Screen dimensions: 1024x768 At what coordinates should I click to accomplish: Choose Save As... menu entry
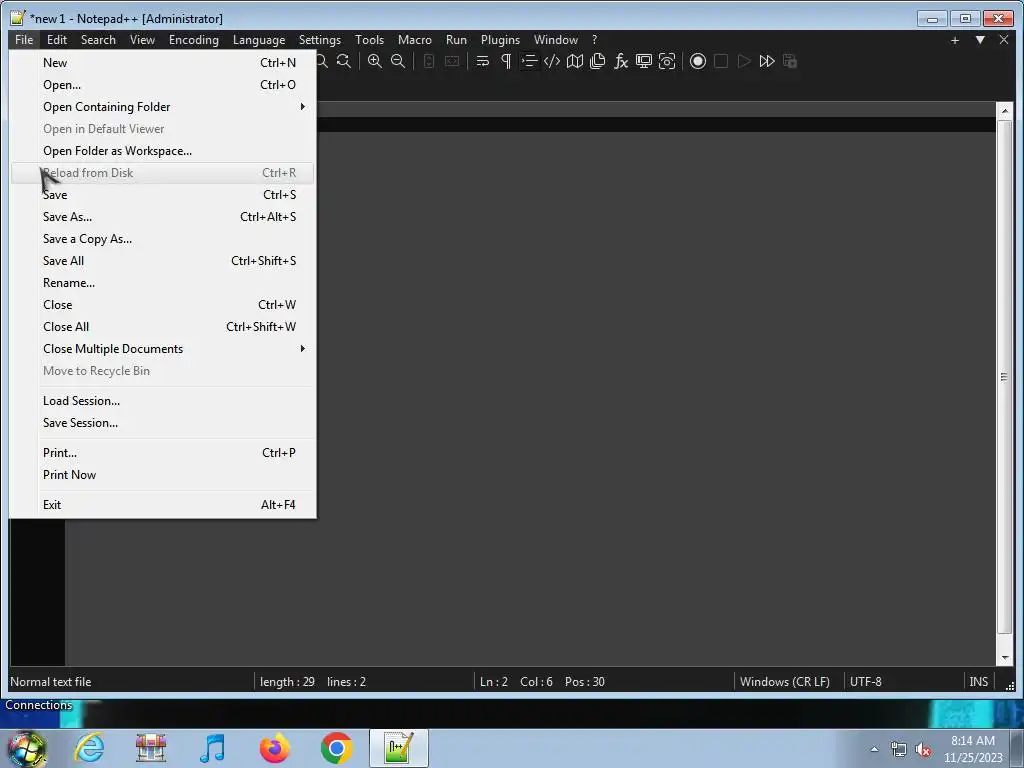coord(163,217)
